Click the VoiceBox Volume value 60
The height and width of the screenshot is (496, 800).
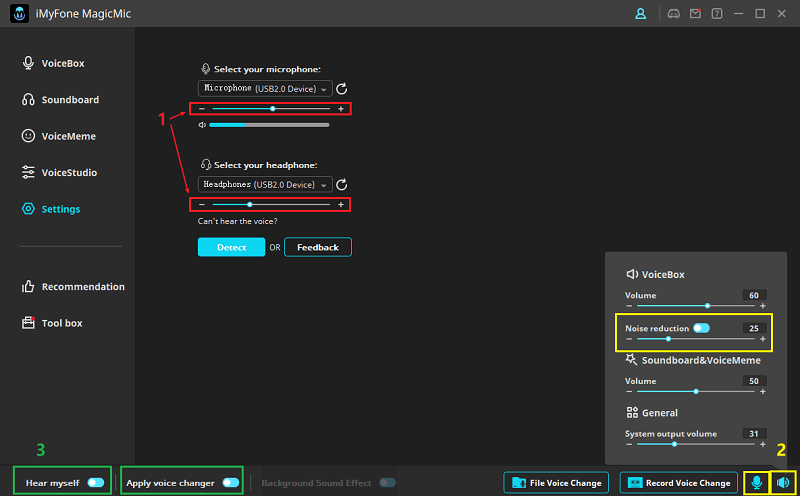[x=754, y=295]
